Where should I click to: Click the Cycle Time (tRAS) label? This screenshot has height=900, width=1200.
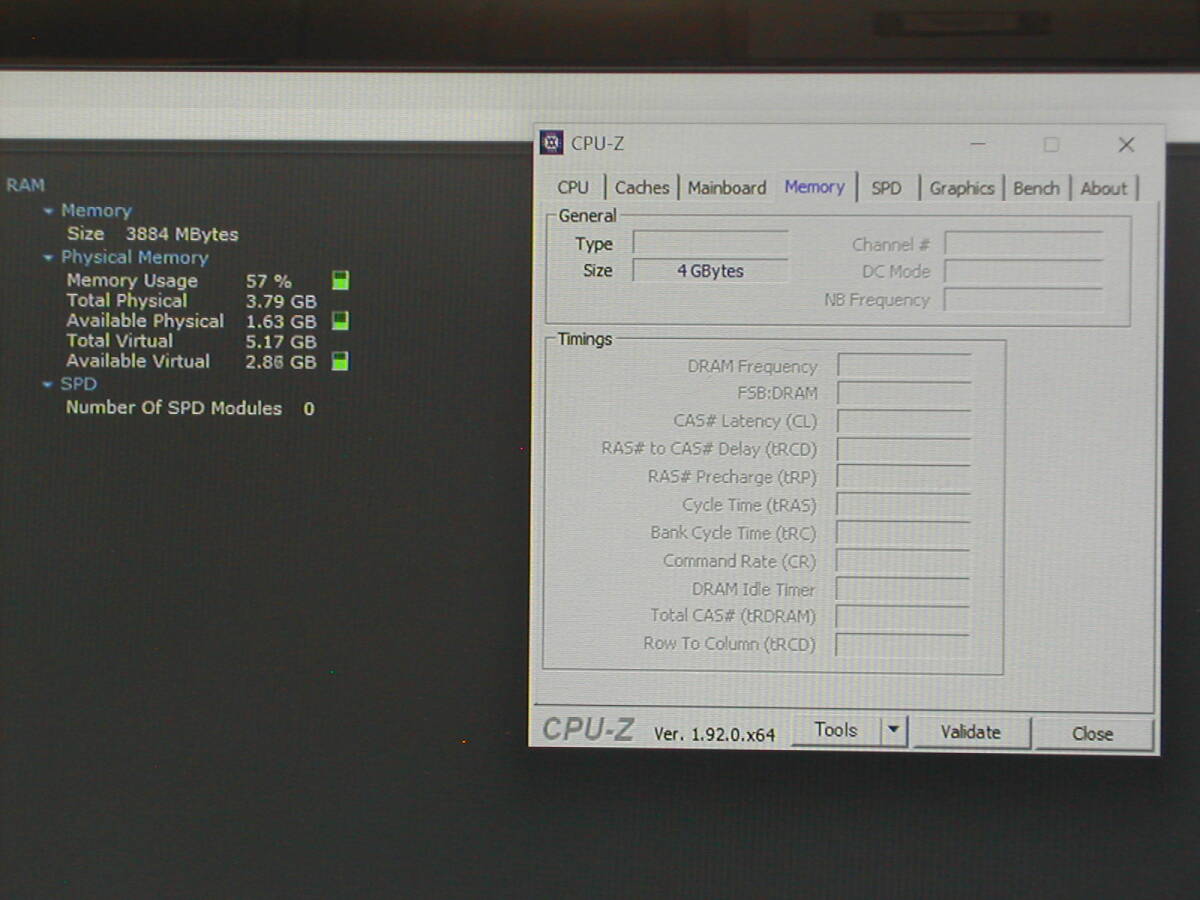[x=749, y=505]
